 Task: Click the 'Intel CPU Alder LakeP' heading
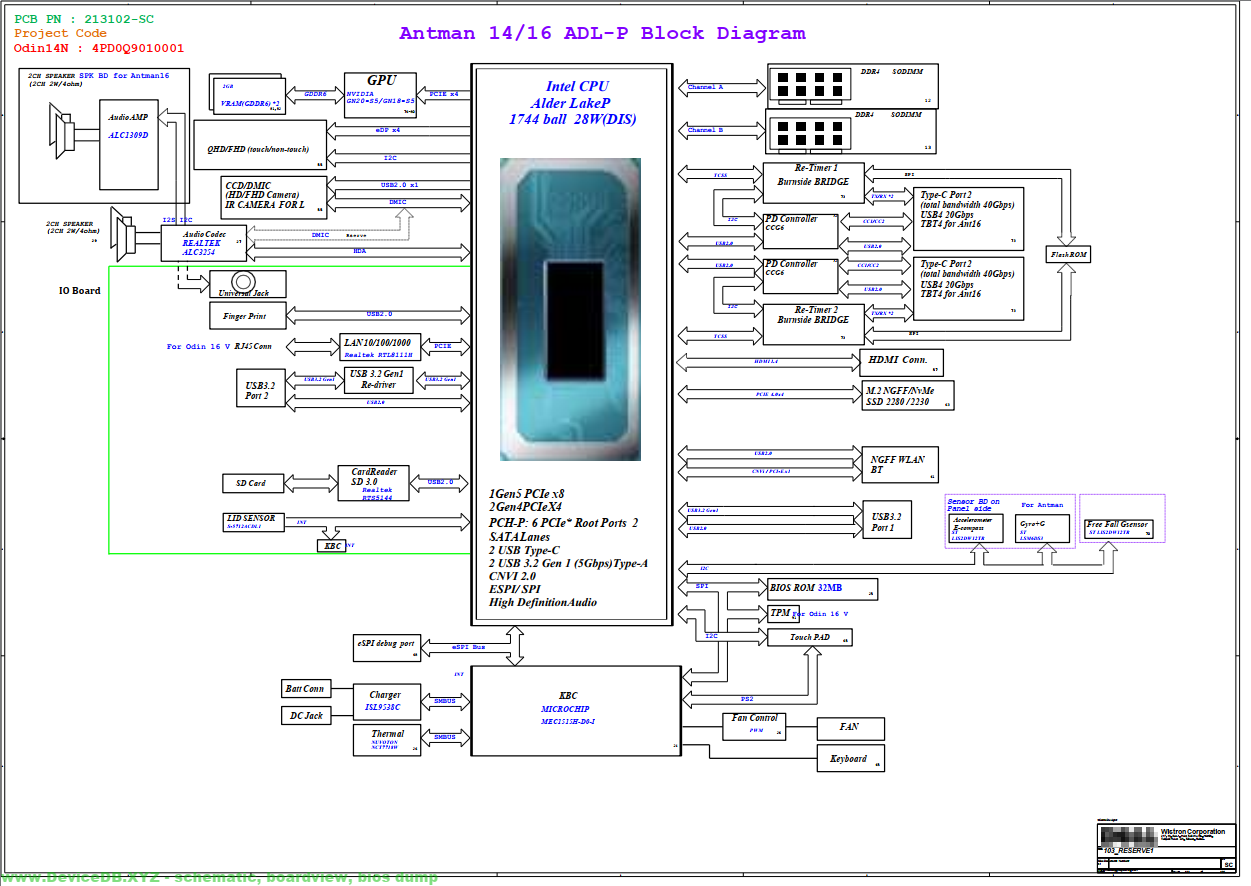click(x=571, y=95)
